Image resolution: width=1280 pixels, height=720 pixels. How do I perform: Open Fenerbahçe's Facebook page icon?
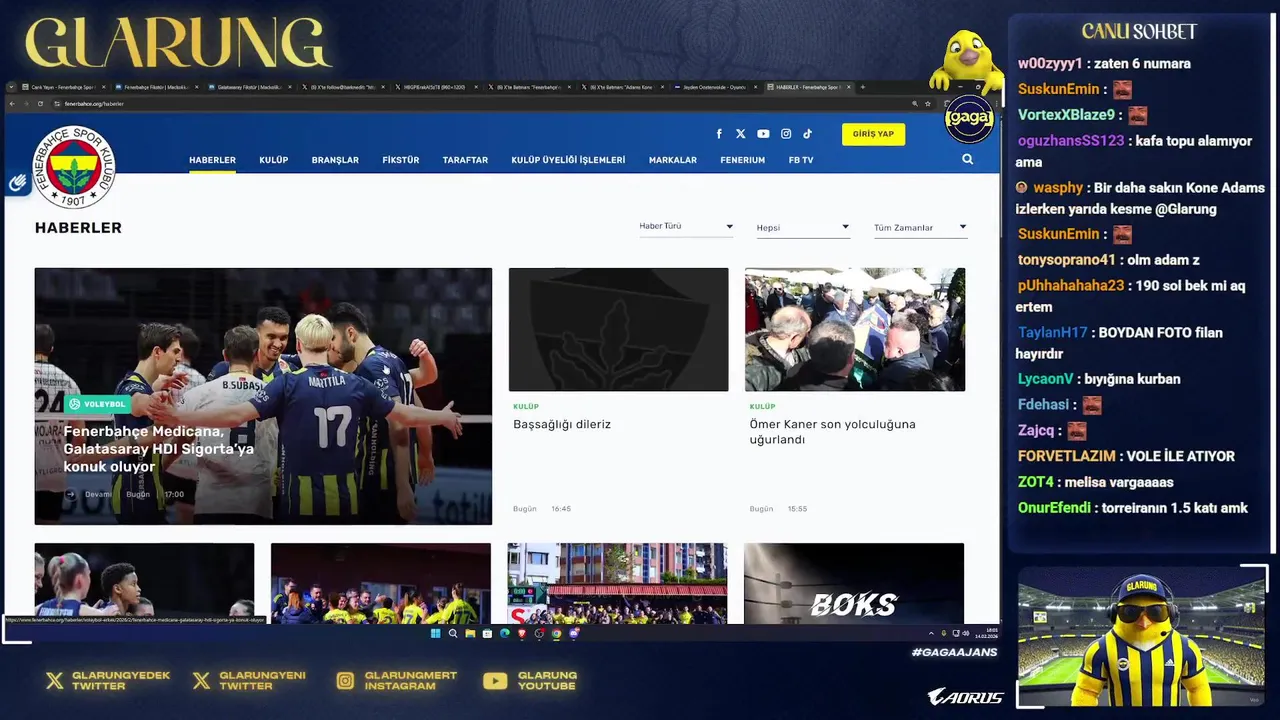[x=719, y=134]
